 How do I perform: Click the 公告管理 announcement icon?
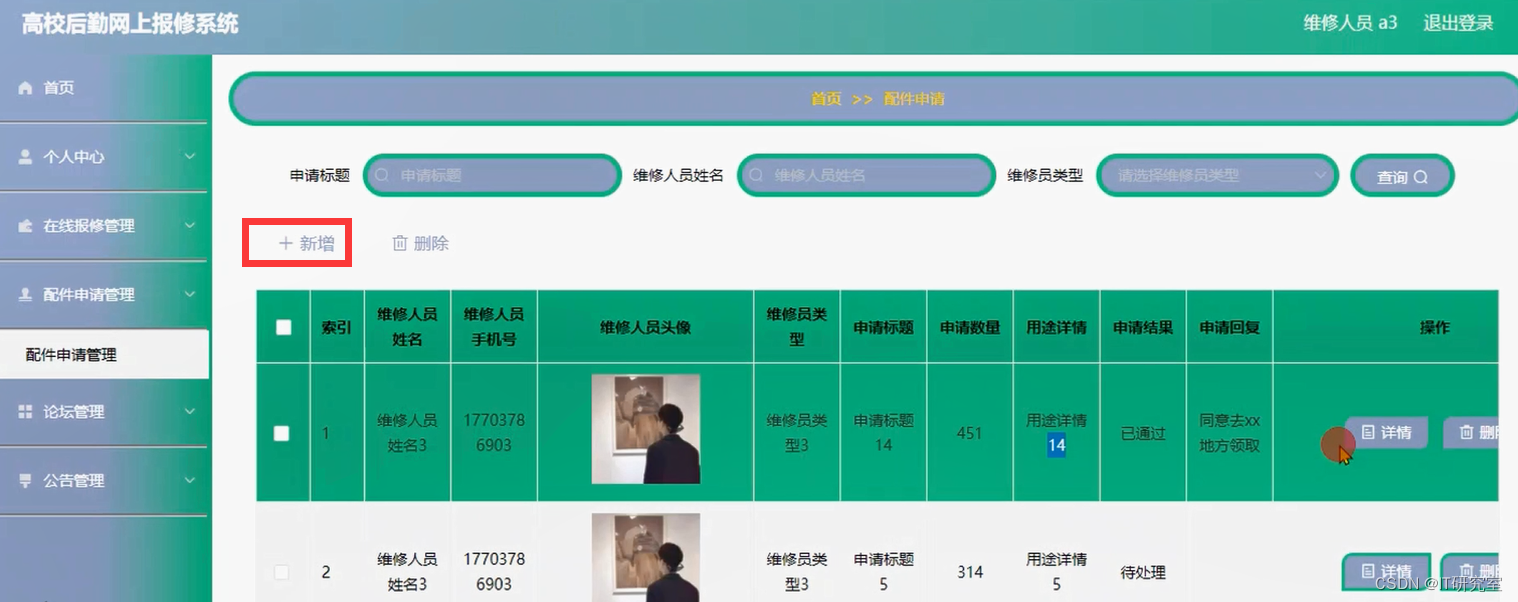click(25, 481)
